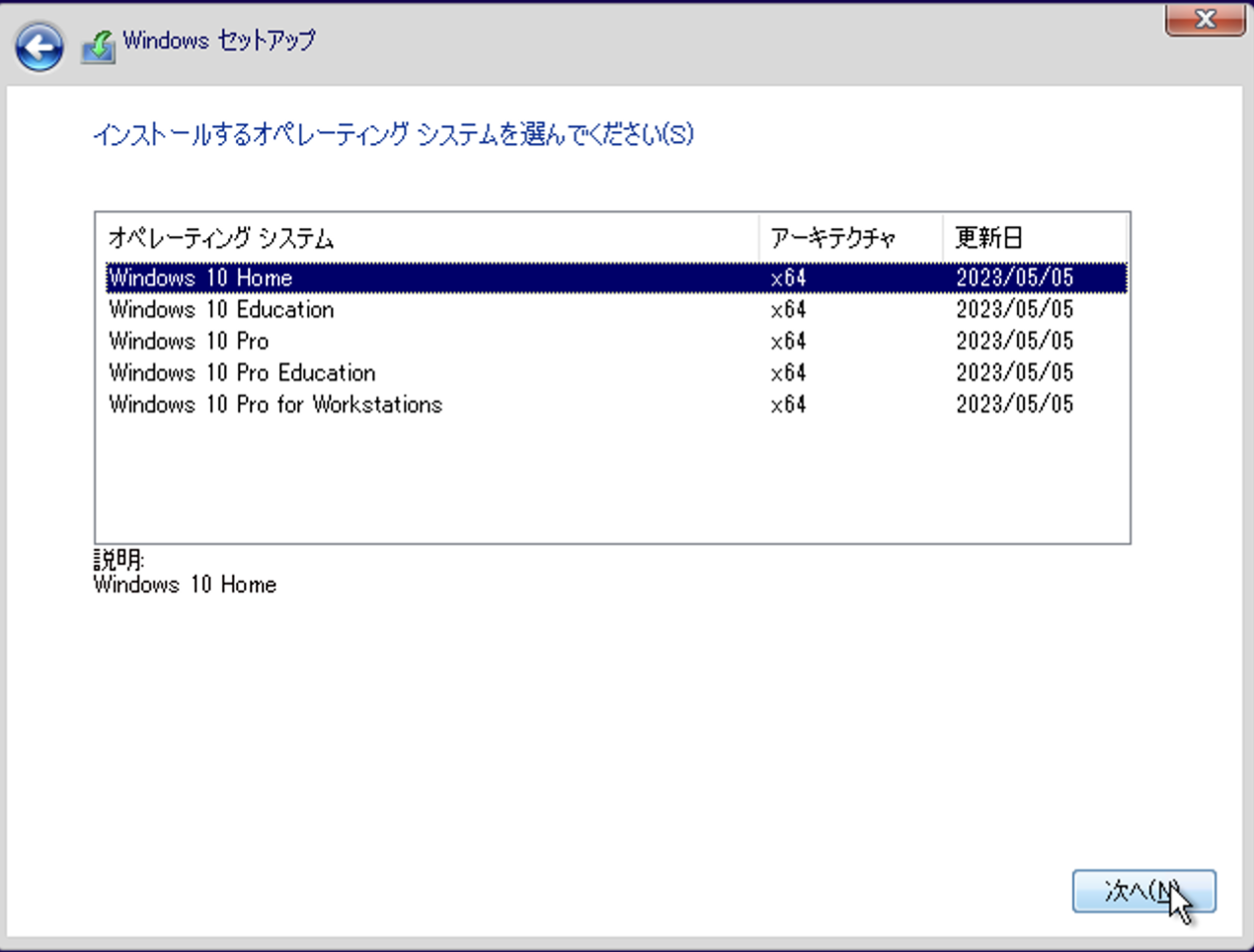
Task: Select Windows 10 Education from the list
Action: click(219, 309)
